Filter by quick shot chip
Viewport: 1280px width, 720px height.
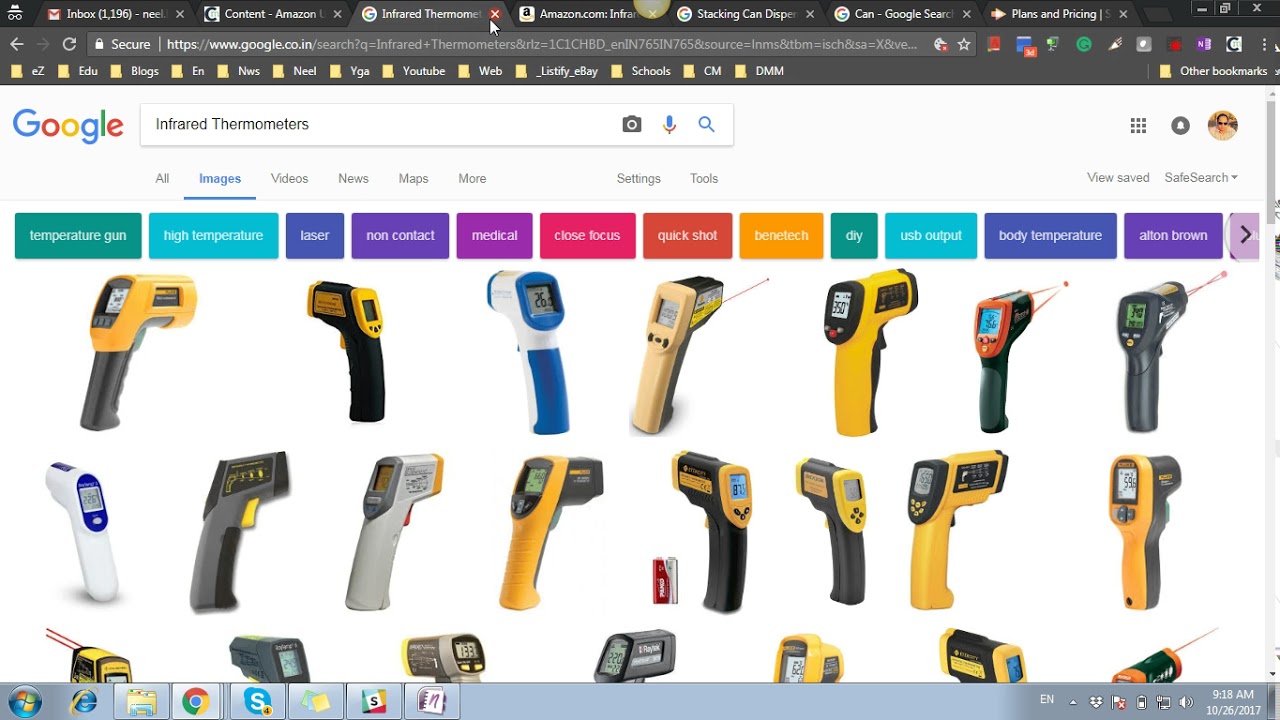tap(687, 236)
